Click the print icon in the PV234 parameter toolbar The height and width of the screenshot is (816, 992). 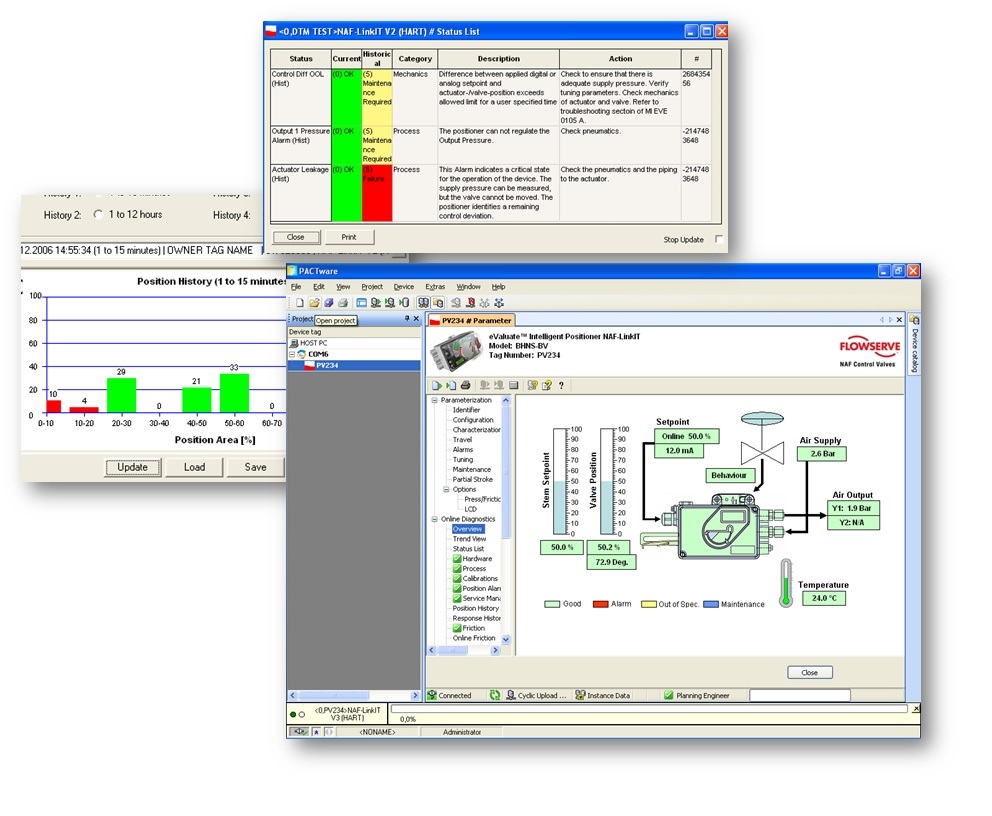[465, 385]
